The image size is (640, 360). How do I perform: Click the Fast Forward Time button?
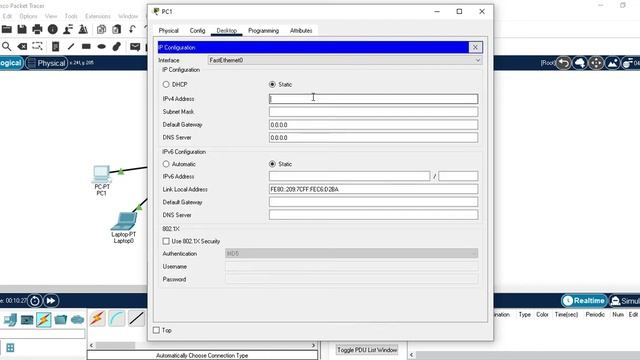tap(51, 301)
